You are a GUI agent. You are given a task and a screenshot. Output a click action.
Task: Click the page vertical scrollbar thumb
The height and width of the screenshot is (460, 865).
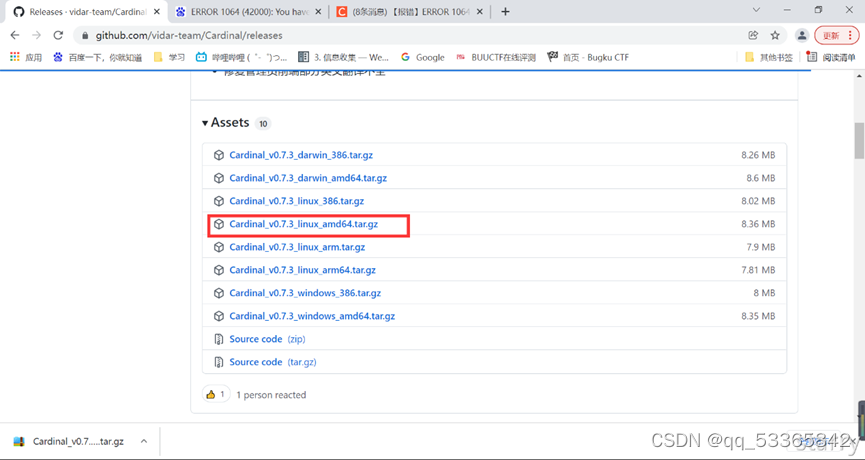859,141
